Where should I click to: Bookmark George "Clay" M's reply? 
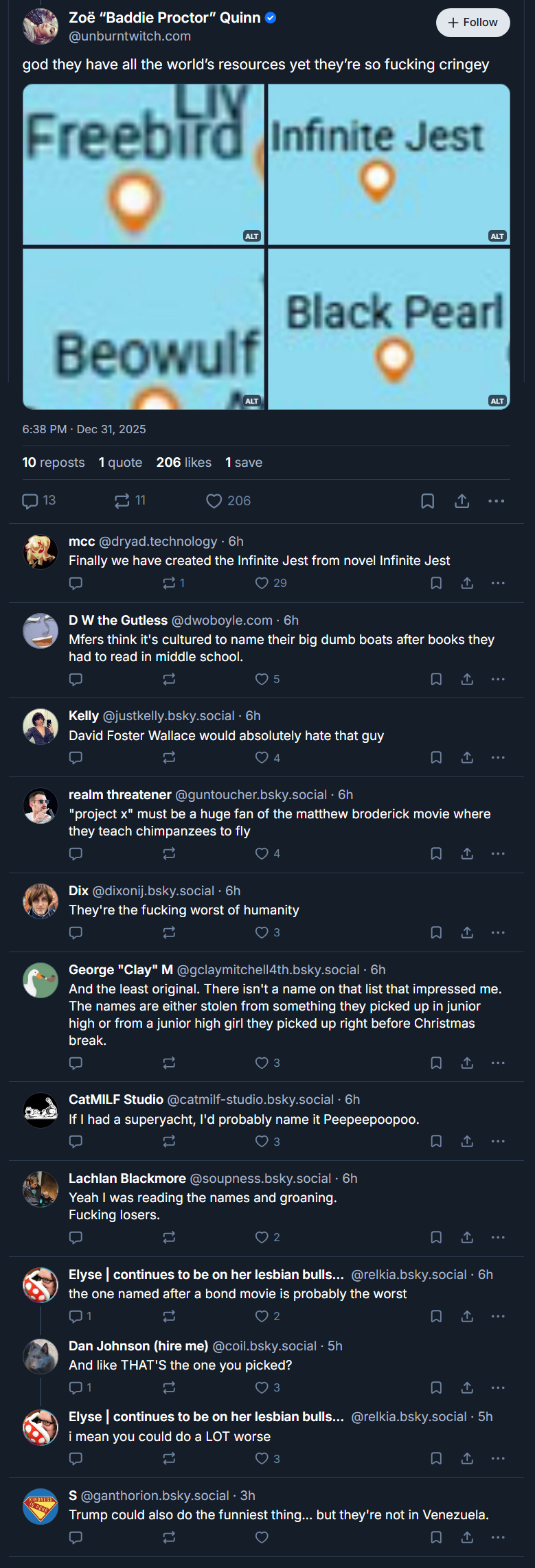[x=436, y=1063]
